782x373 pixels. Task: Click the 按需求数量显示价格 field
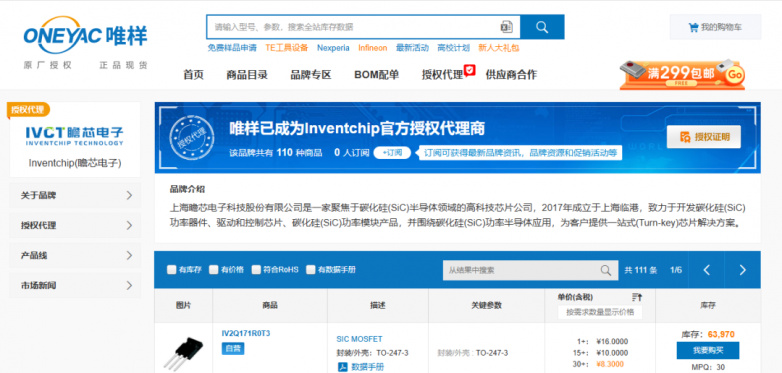600,312
